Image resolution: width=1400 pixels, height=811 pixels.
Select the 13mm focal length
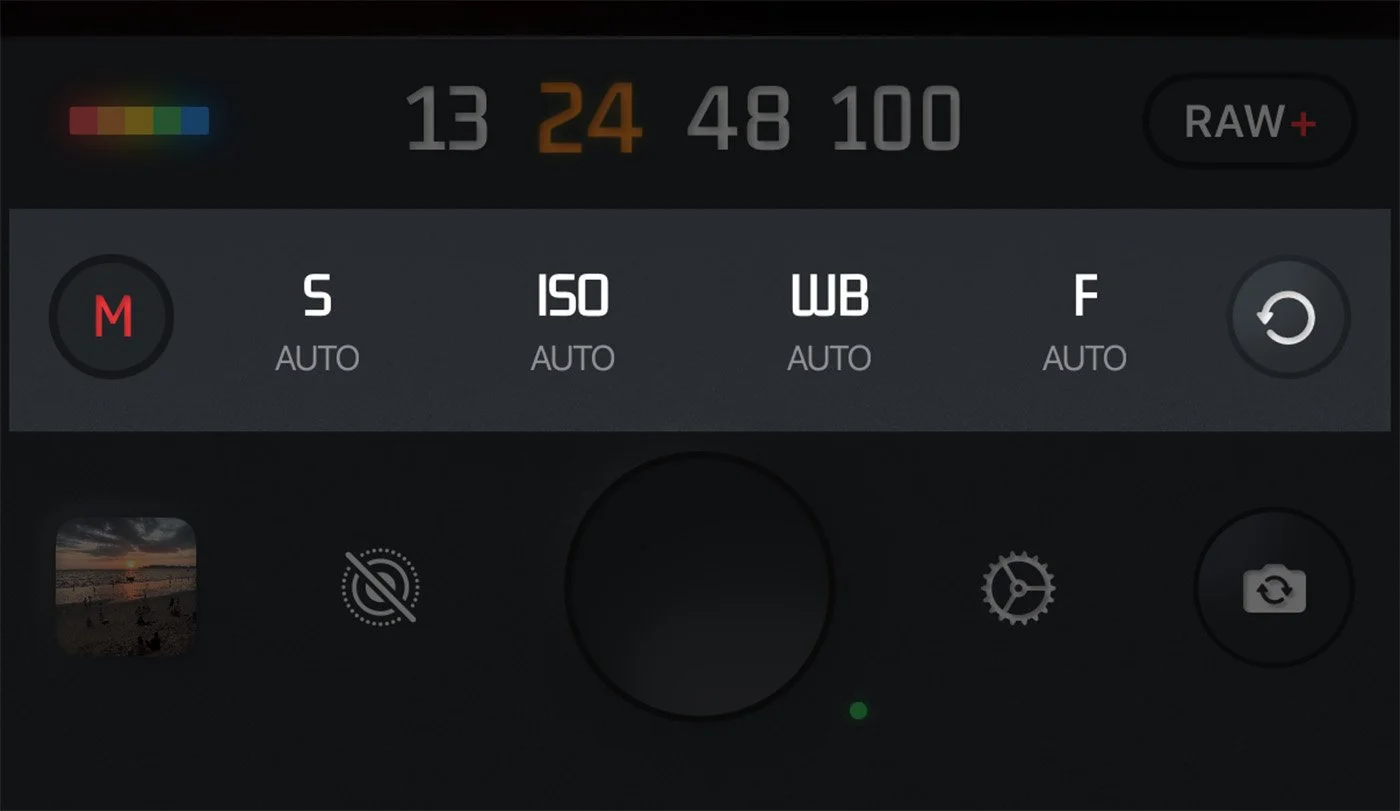(x=447, y=119)
